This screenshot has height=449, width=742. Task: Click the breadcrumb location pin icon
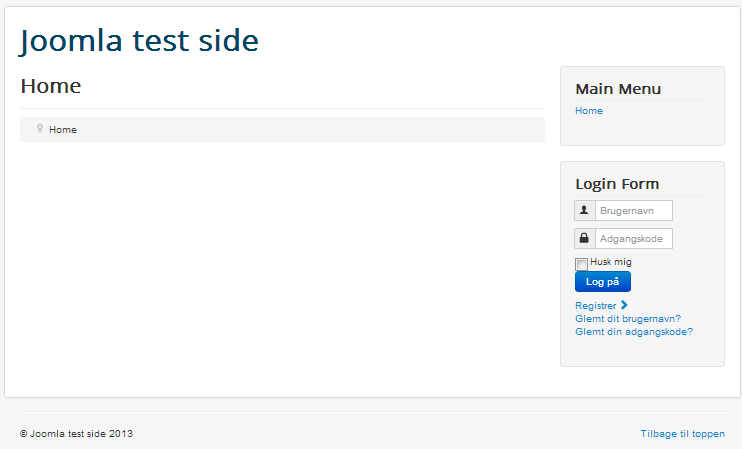pos(40,129)
